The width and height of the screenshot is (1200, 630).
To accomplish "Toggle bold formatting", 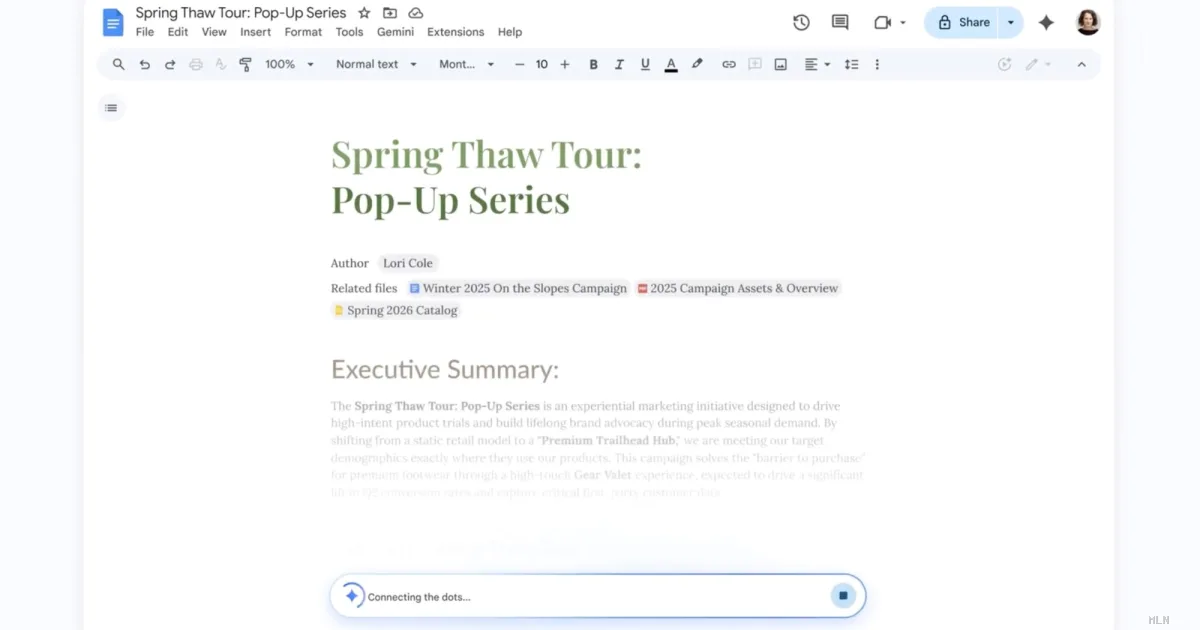I will (593, 64).
